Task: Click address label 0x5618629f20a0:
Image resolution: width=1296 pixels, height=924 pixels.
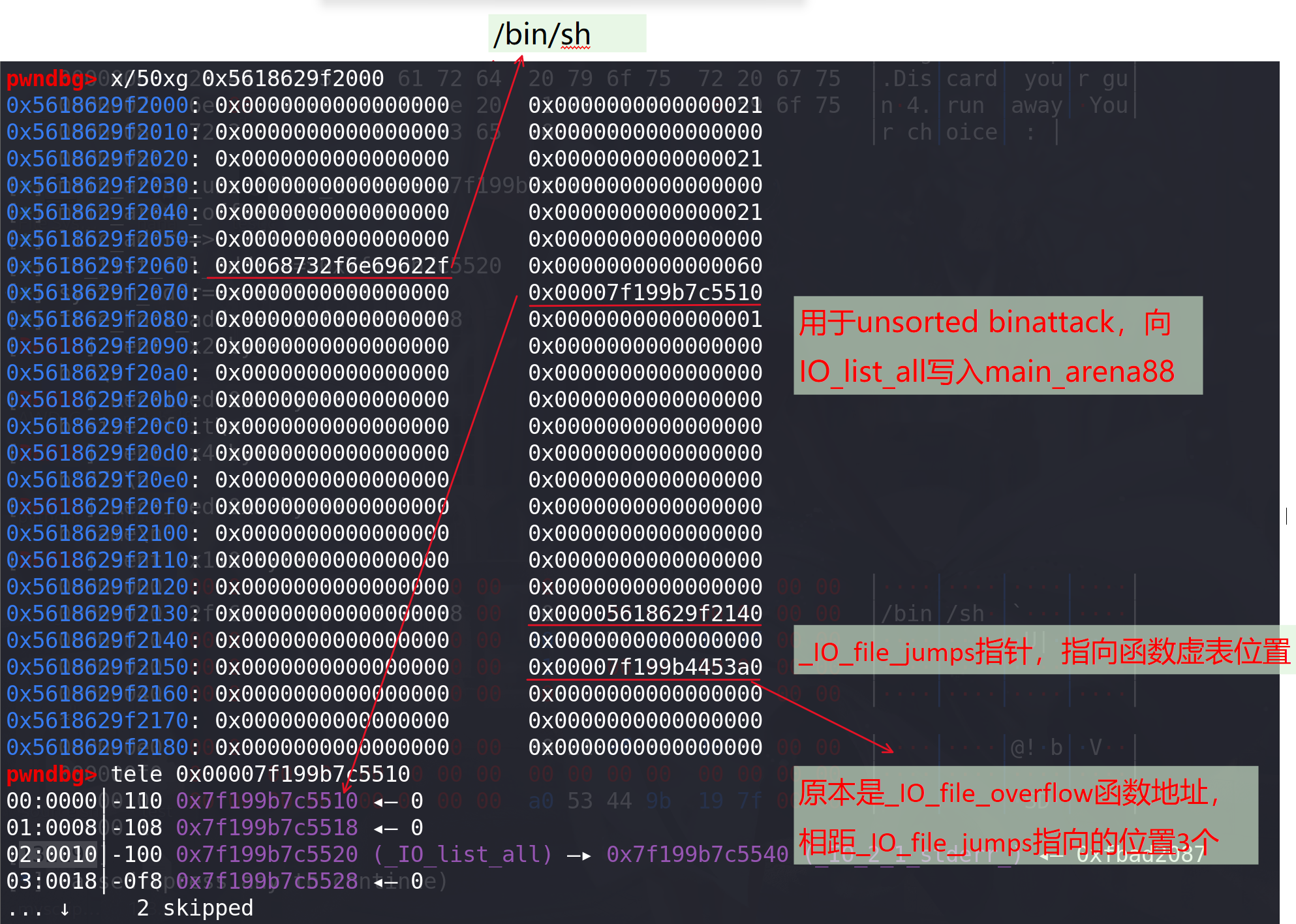Action: [104, 373]
